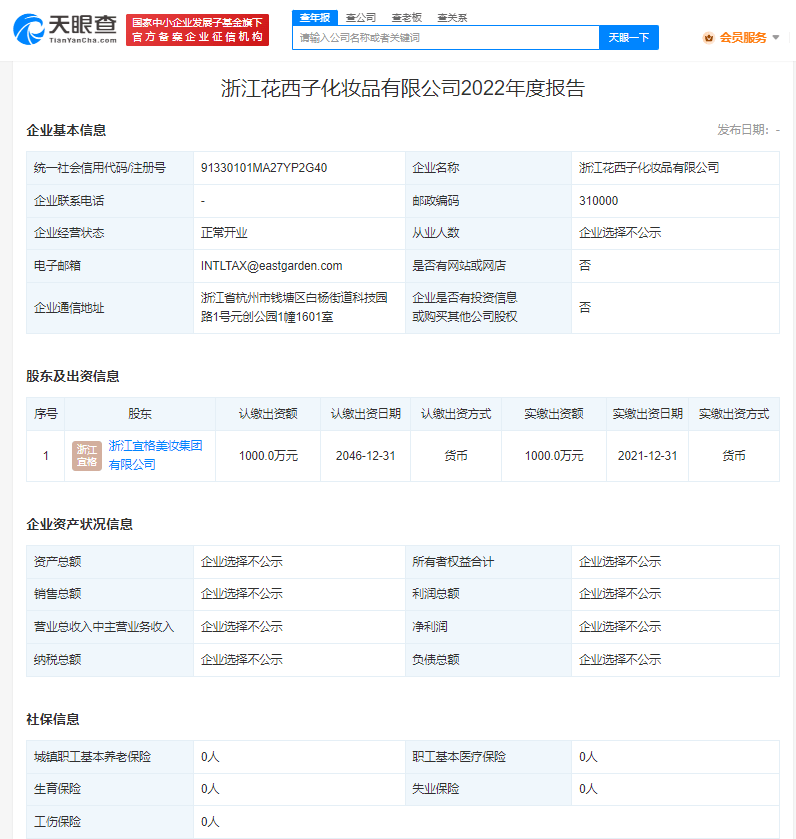Switch to the 查公司 tab
This screenshot has width=796, height=839.
tap(361, 17)
